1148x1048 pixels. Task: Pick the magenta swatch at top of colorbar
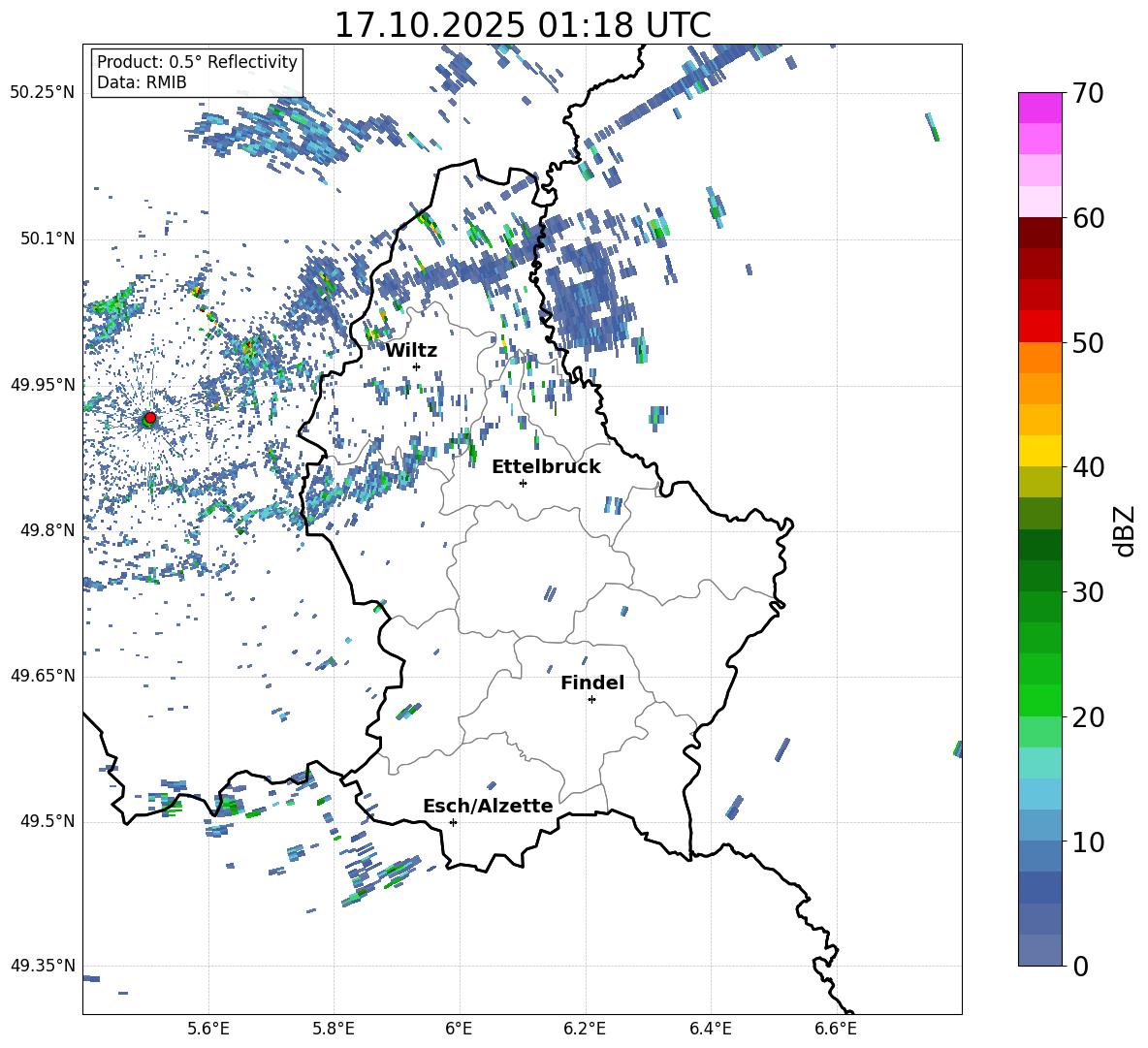[x=1039, y=108]
